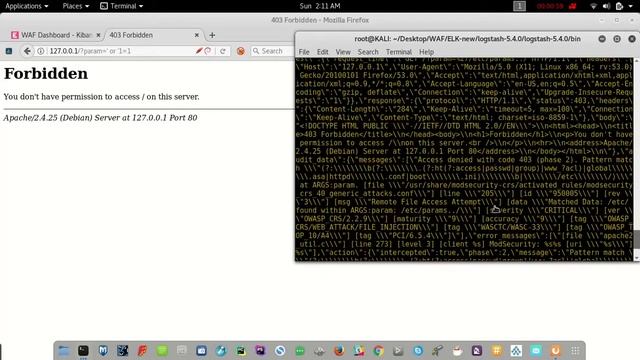This screenshot has width=640, height=360.
Task: Open a new Firefox tab
Action: 212,35
